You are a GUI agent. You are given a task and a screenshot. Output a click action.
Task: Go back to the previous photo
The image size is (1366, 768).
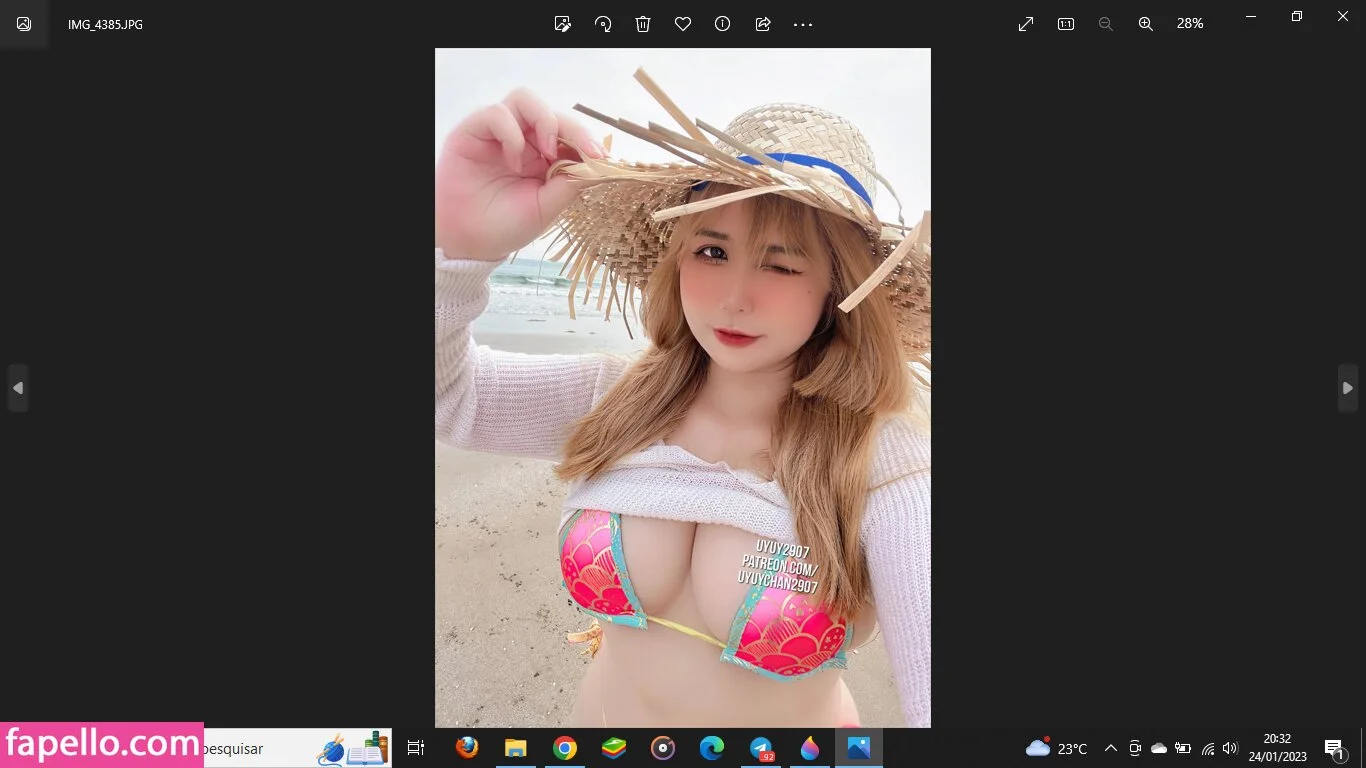(x=18, y=388)
